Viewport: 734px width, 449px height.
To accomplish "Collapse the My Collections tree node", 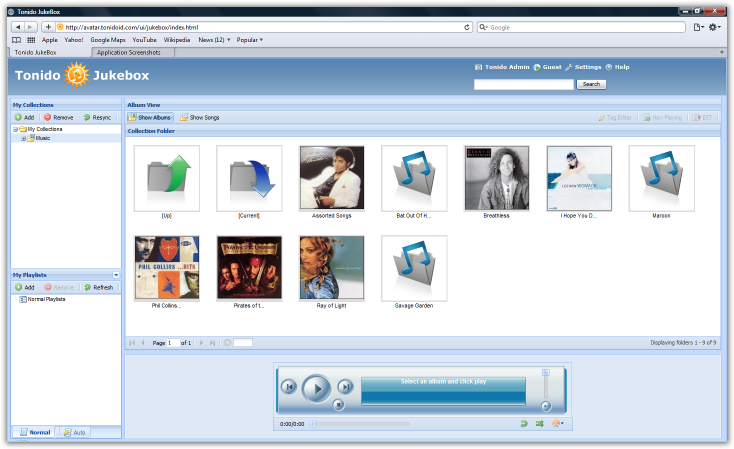I will click(15, 129).
